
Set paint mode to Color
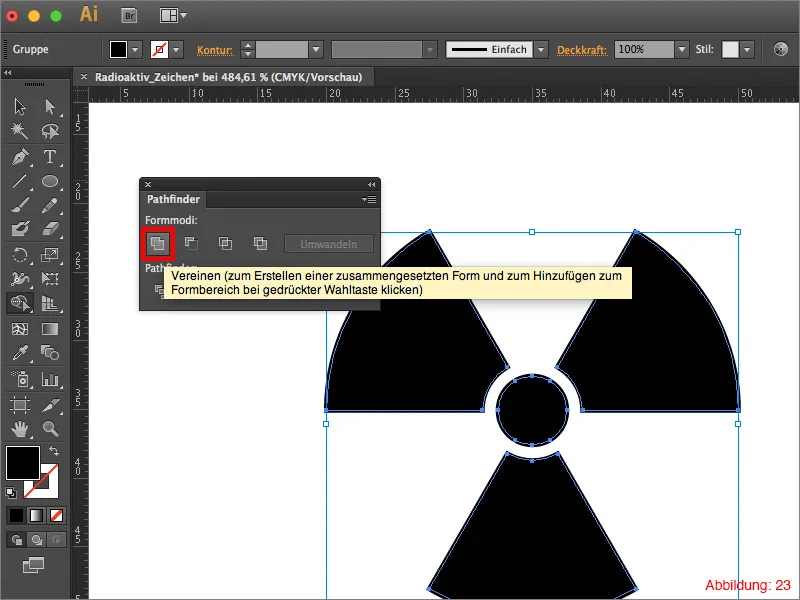pos(16,515)
